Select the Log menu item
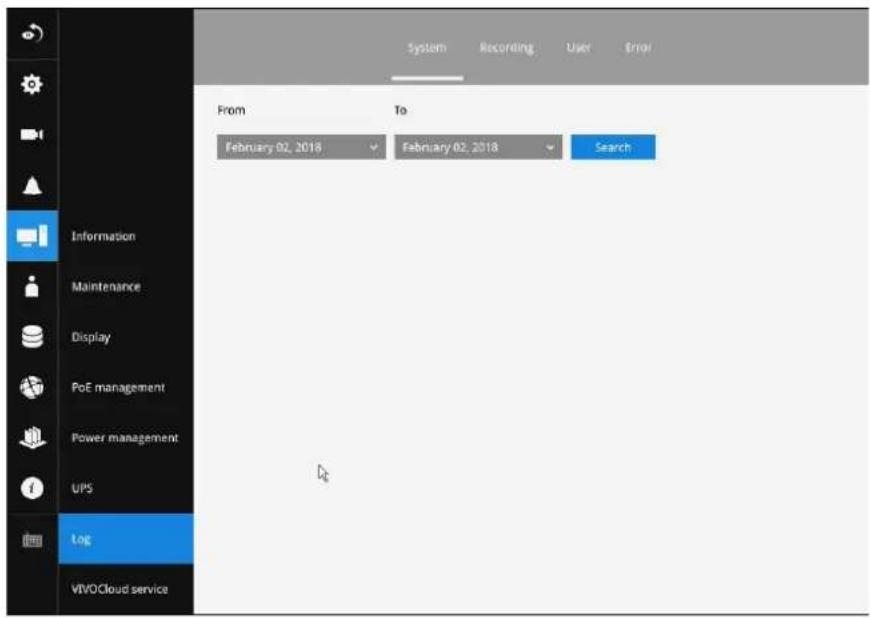This screenshot has width=870, height=618. 126,539
